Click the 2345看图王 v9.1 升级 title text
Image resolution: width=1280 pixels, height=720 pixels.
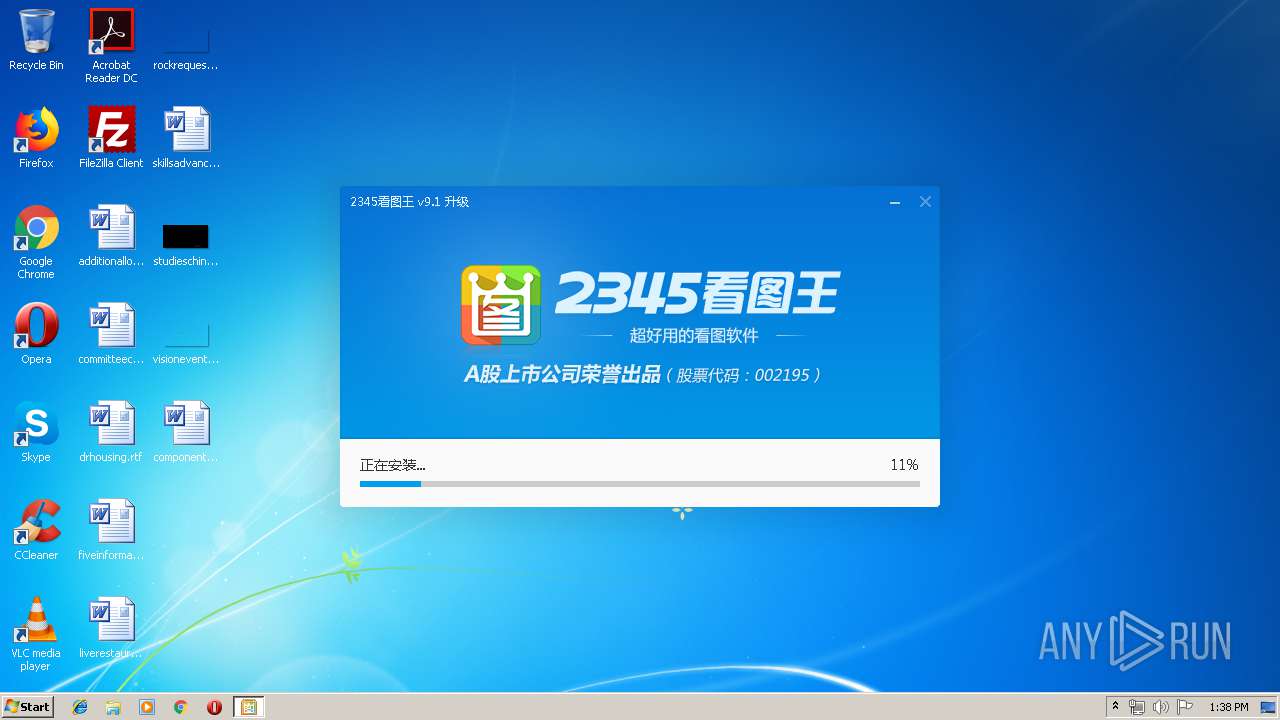(x=409, y=201)
